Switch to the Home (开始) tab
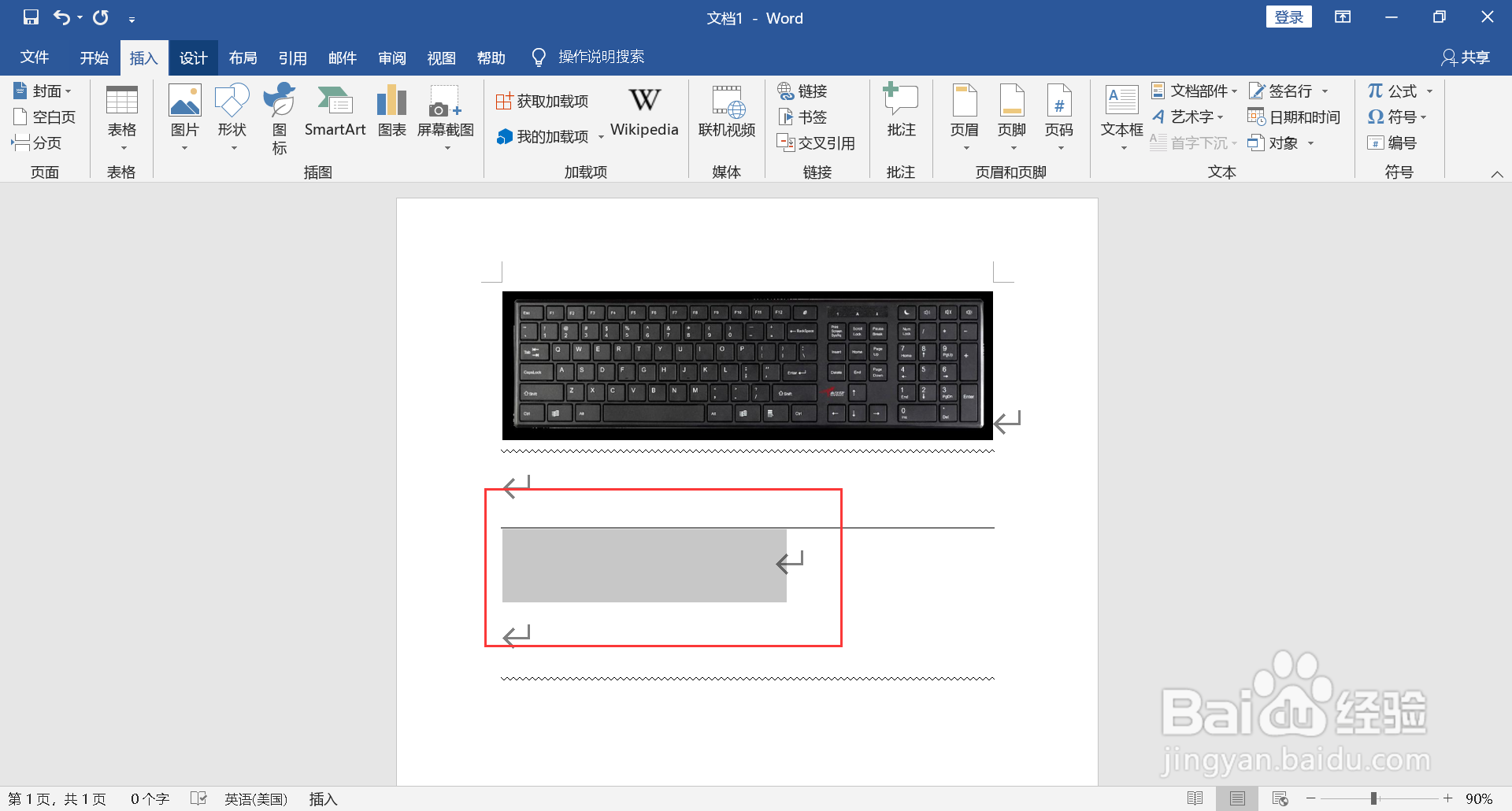This screenshot has height=811, width=1512. [x=94, y=57]
